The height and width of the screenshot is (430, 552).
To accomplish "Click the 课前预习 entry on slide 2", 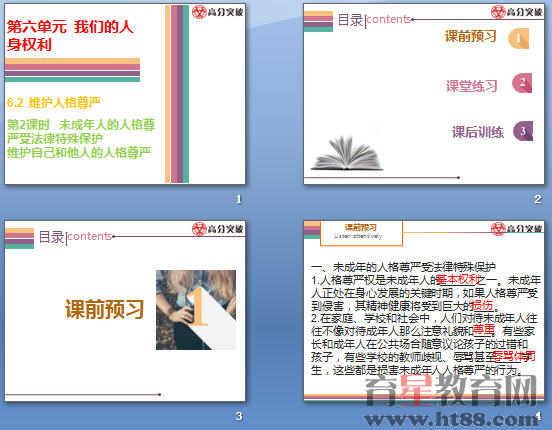I will click(x=471, y=36).
